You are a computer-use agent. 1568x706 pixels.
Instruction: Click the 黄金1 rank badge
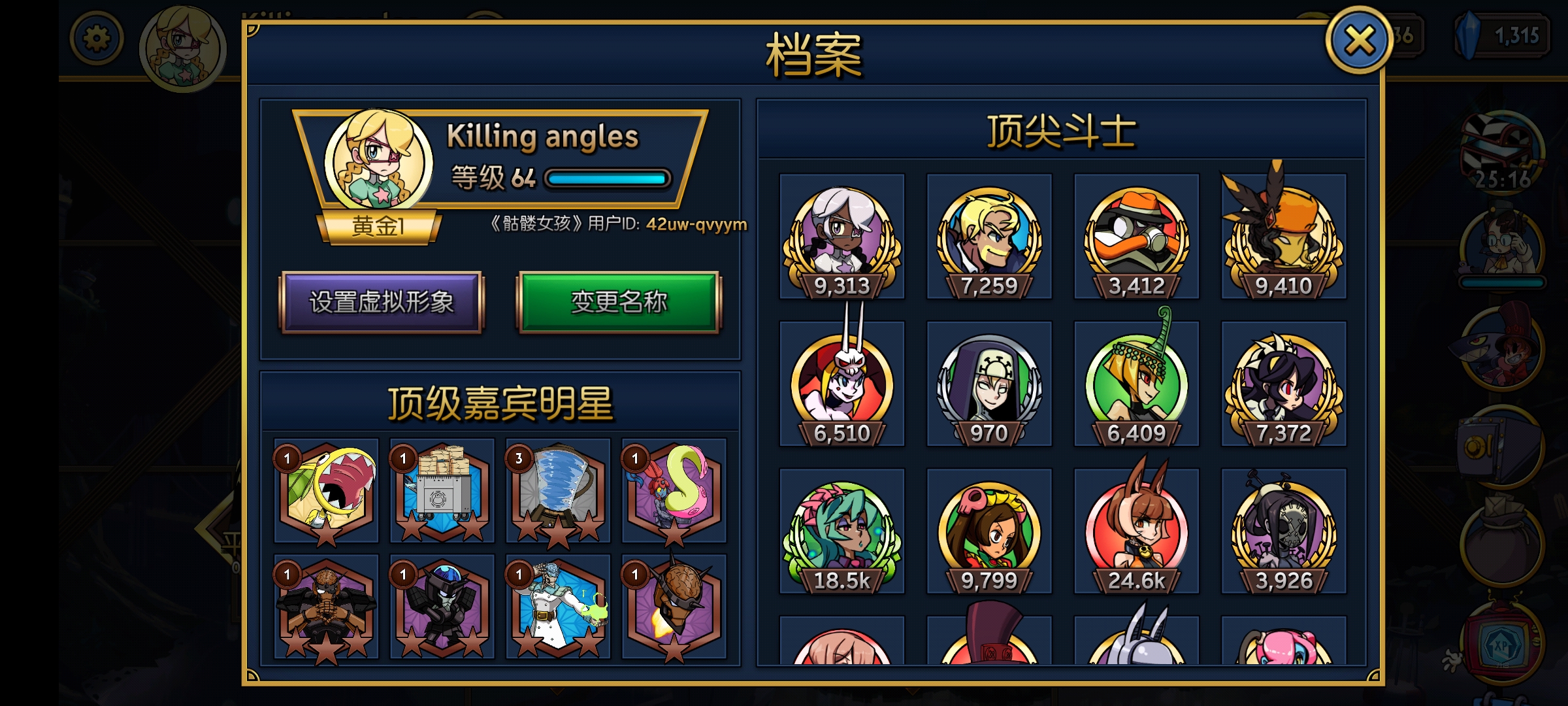pos(378,227)
